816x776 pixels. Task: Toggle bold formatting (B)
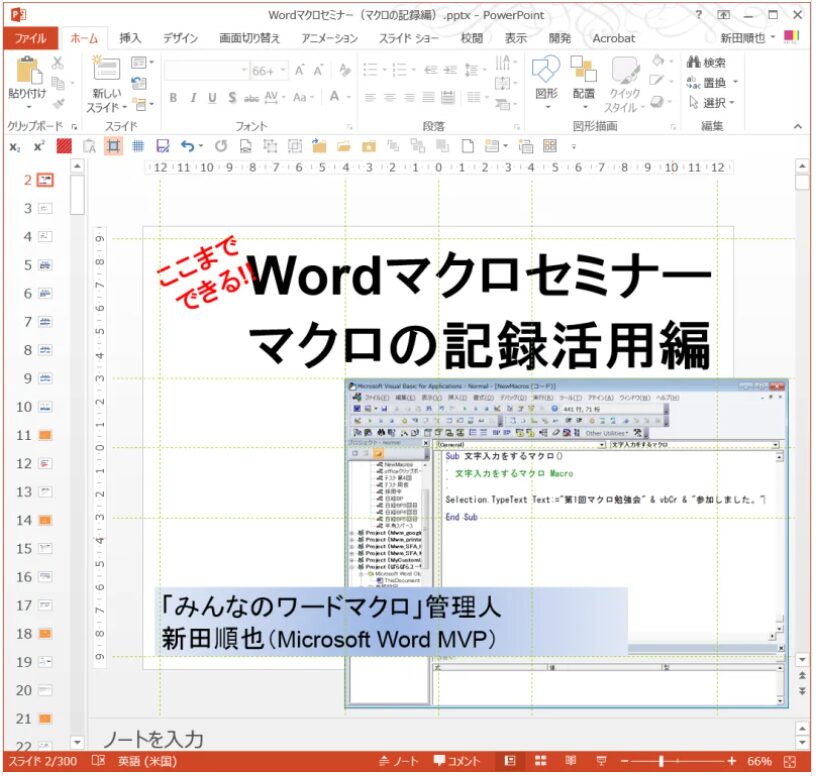point(173,98)
